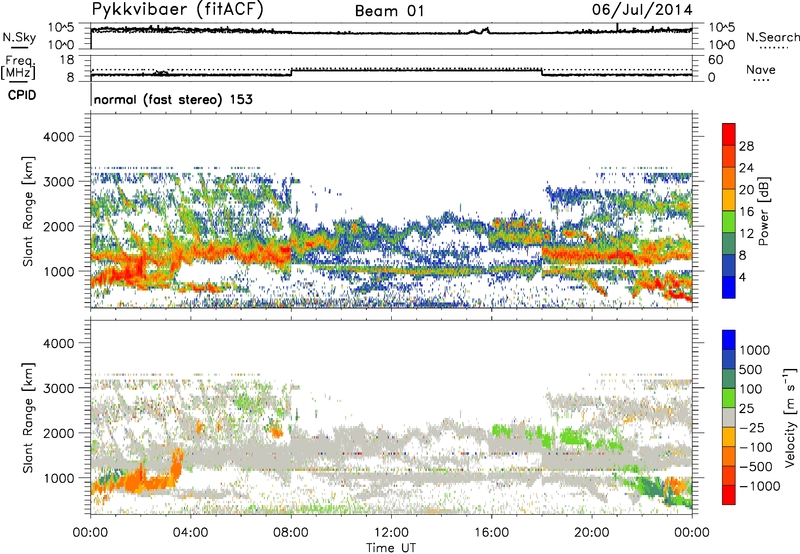Click the '2000' tick of velocity plot axis
Viewport: 800px width, 554px height.
tap(61, 433)
